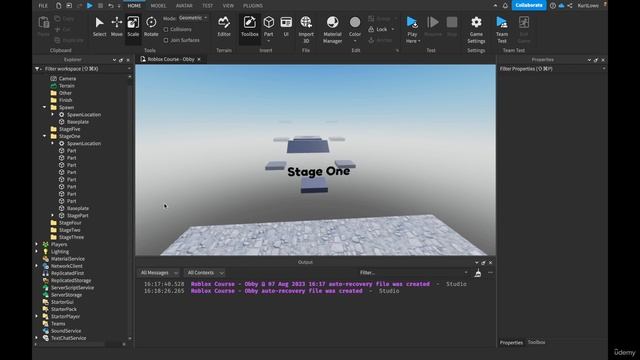Click the Collaborate button
Image resolution: width=640 pixels, height=360 pixels.
point(529,5)
